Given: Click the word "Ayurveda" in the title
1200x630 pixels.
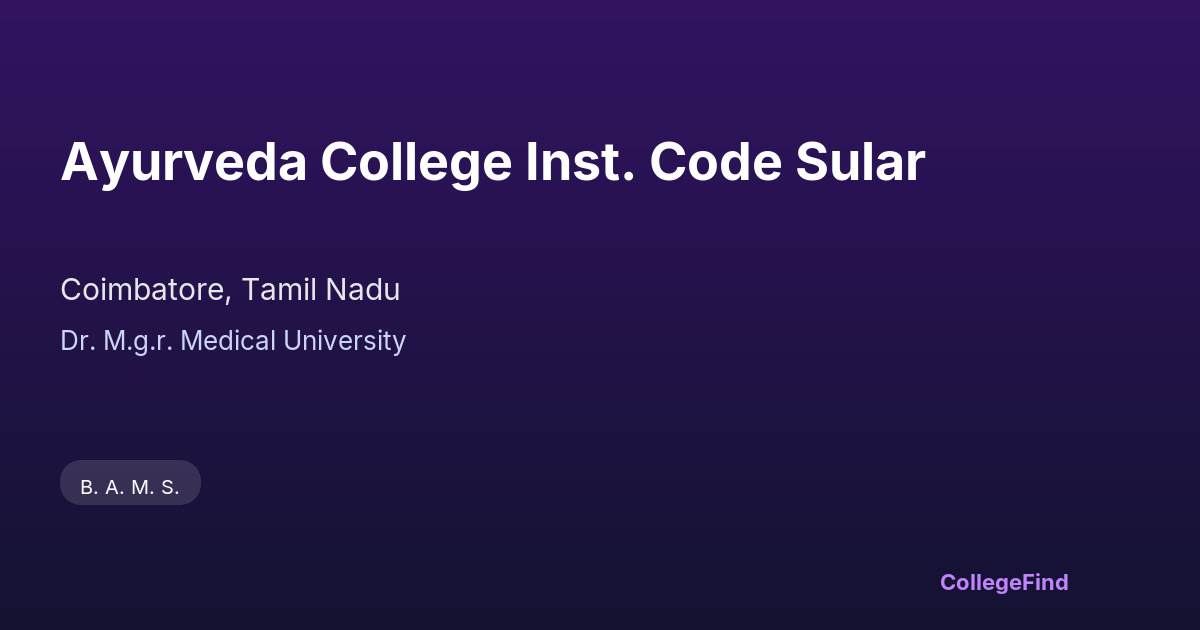Looking at the screenshot, I should (183, 162).
